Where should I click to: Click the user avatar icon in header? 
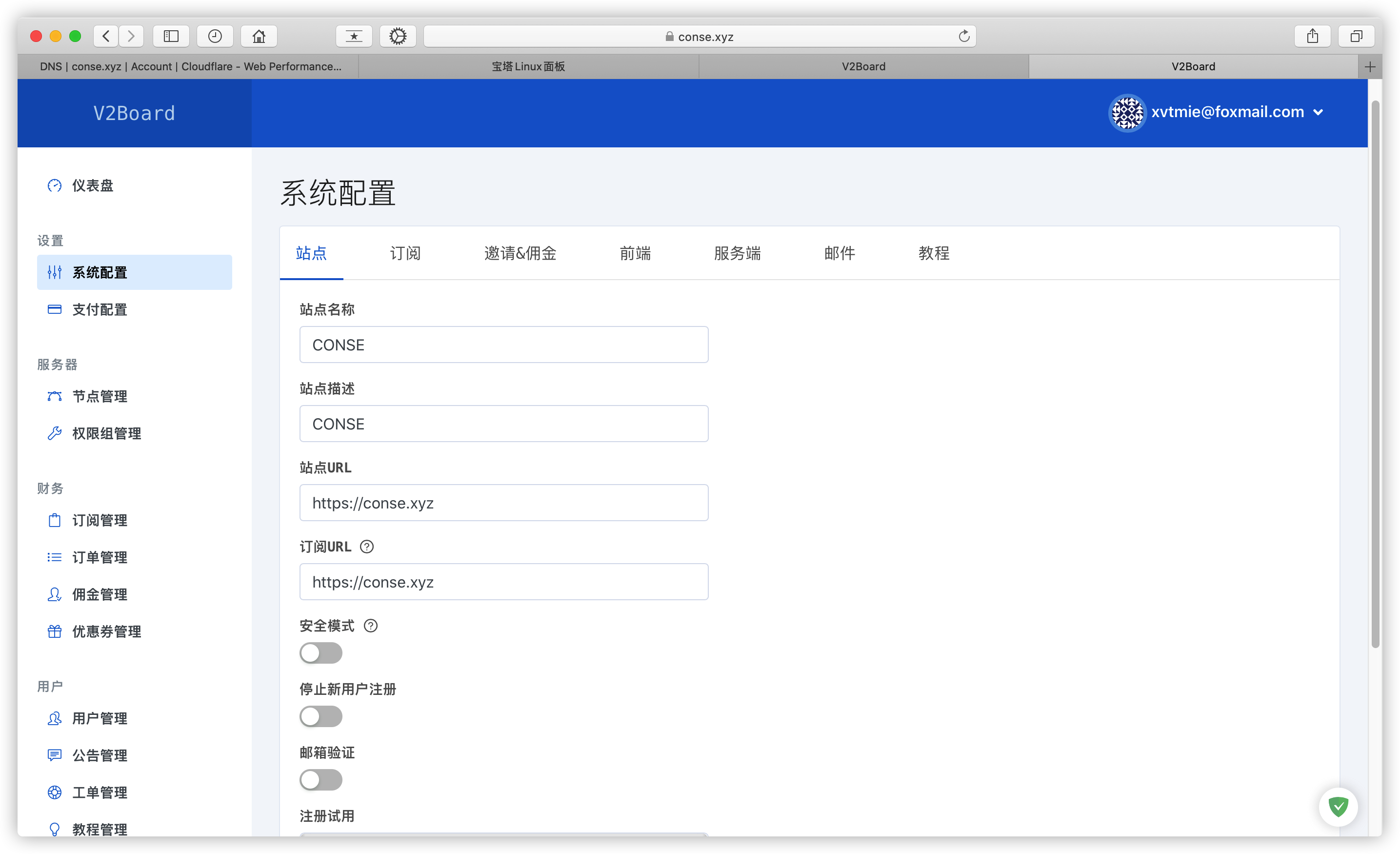1127,112
